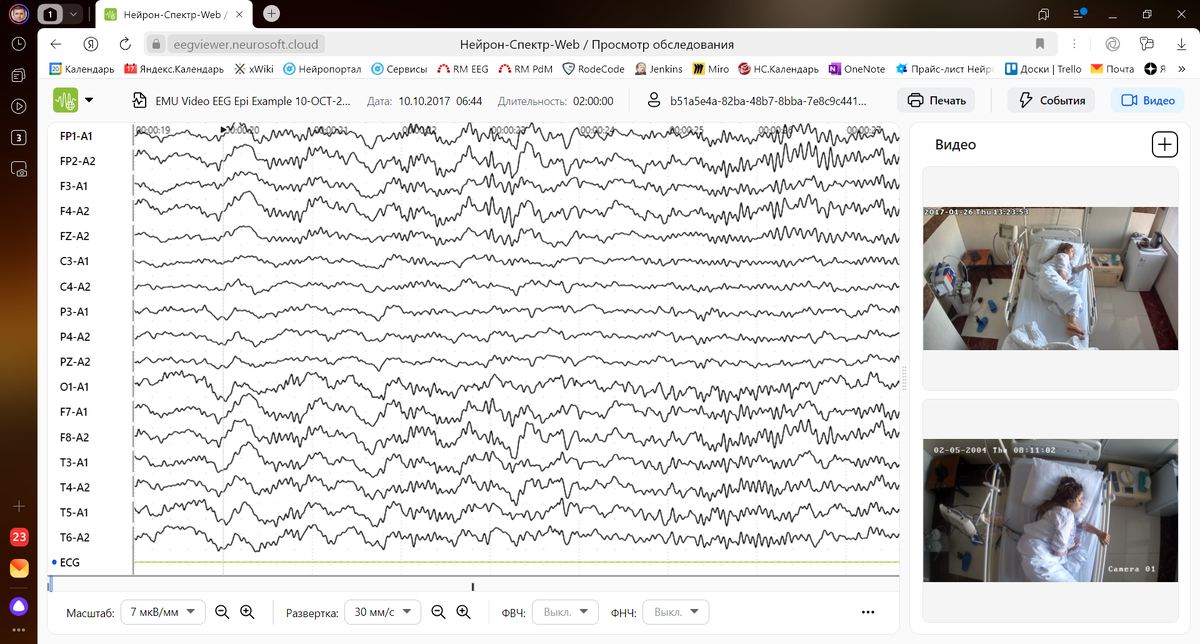Open the Сервисы bookmarks folder
This screenshot has height=644, width=1200.
click(x=400, y=68)
